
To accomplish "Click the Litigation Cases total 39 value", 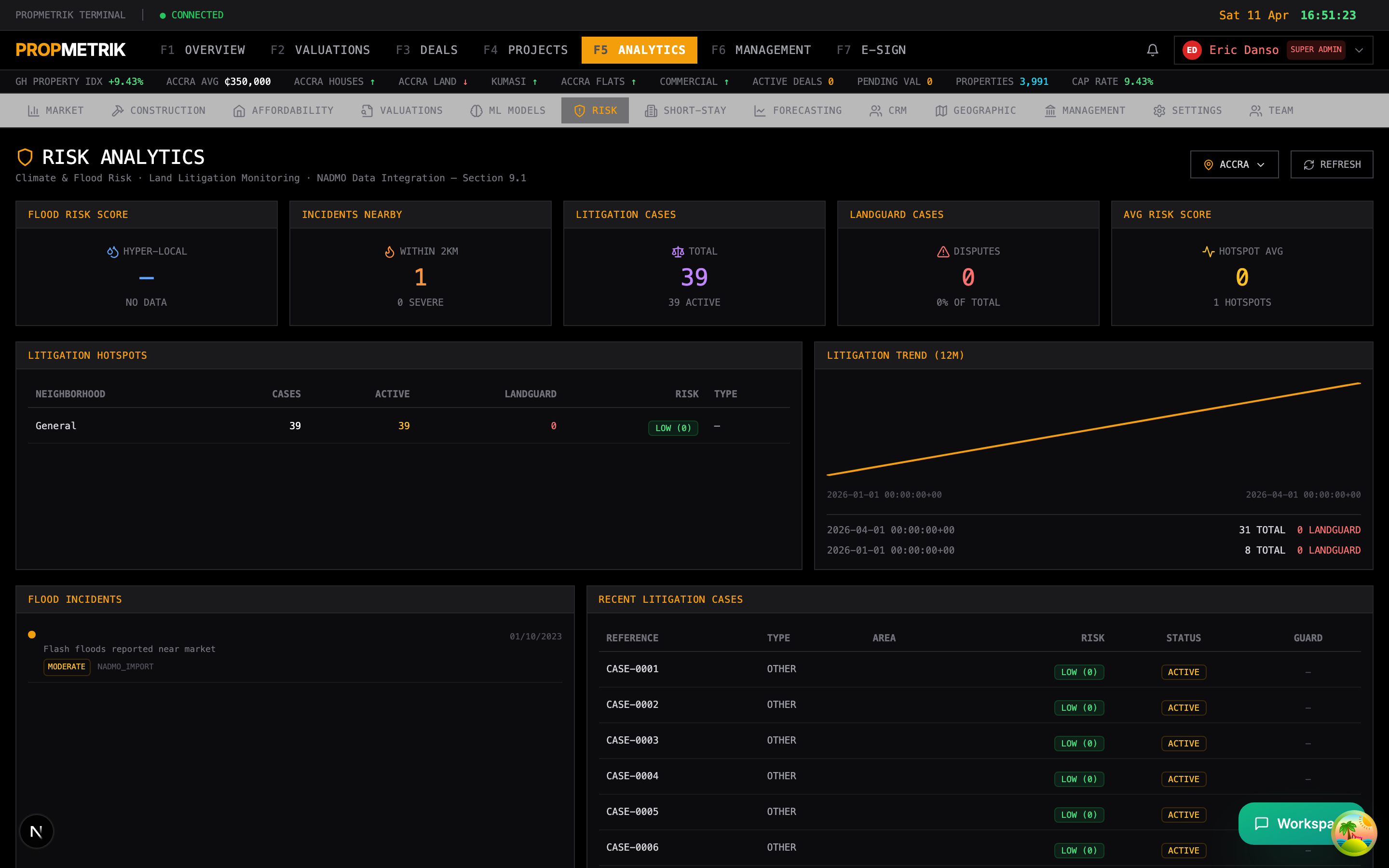I will tap(694, 278).
